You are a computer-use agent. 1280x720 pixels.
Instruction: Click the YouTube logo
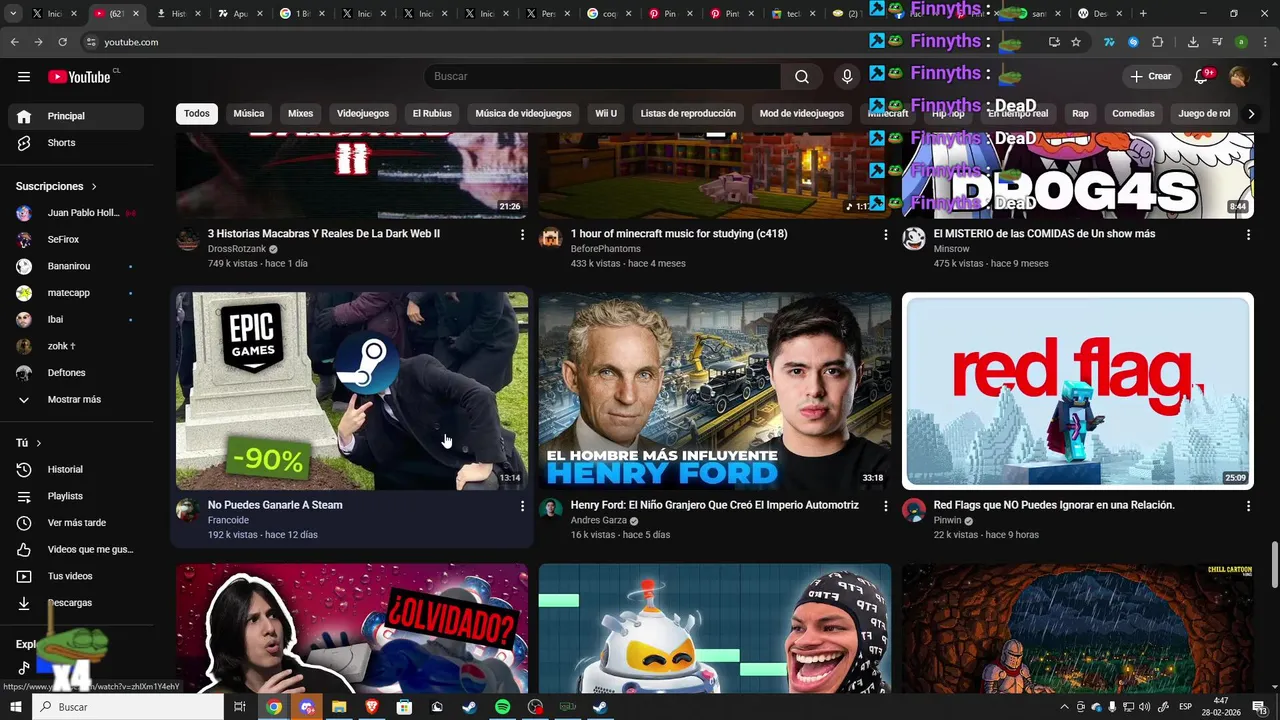[79, 77]
